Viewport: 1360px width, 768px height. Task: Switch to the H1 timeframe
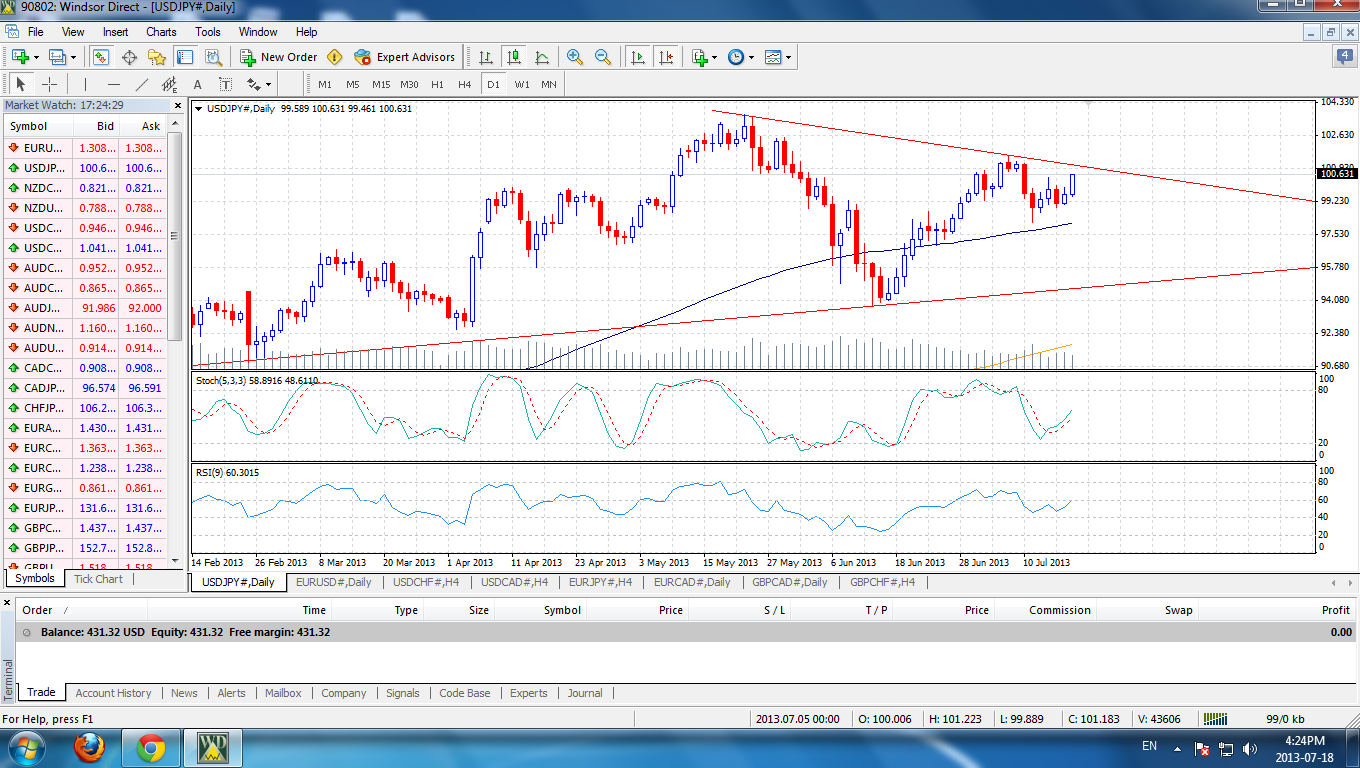coord(437,84)
